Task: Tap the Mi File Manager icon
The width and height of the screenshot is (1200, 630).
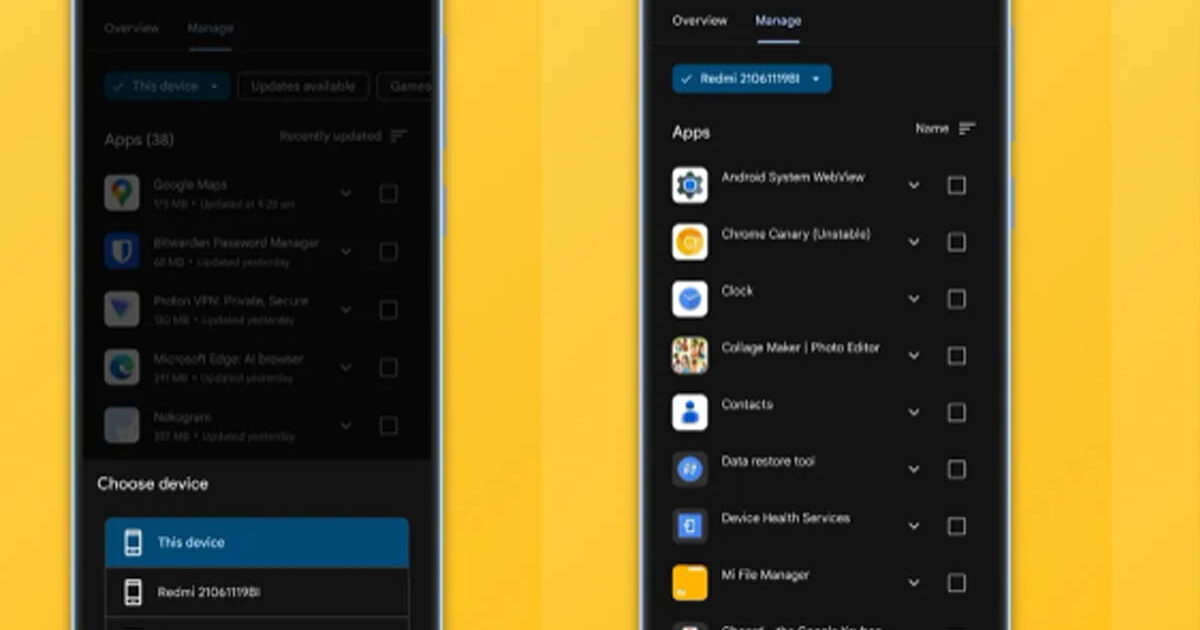Action: pyautogui.click(x=690, y=582)
